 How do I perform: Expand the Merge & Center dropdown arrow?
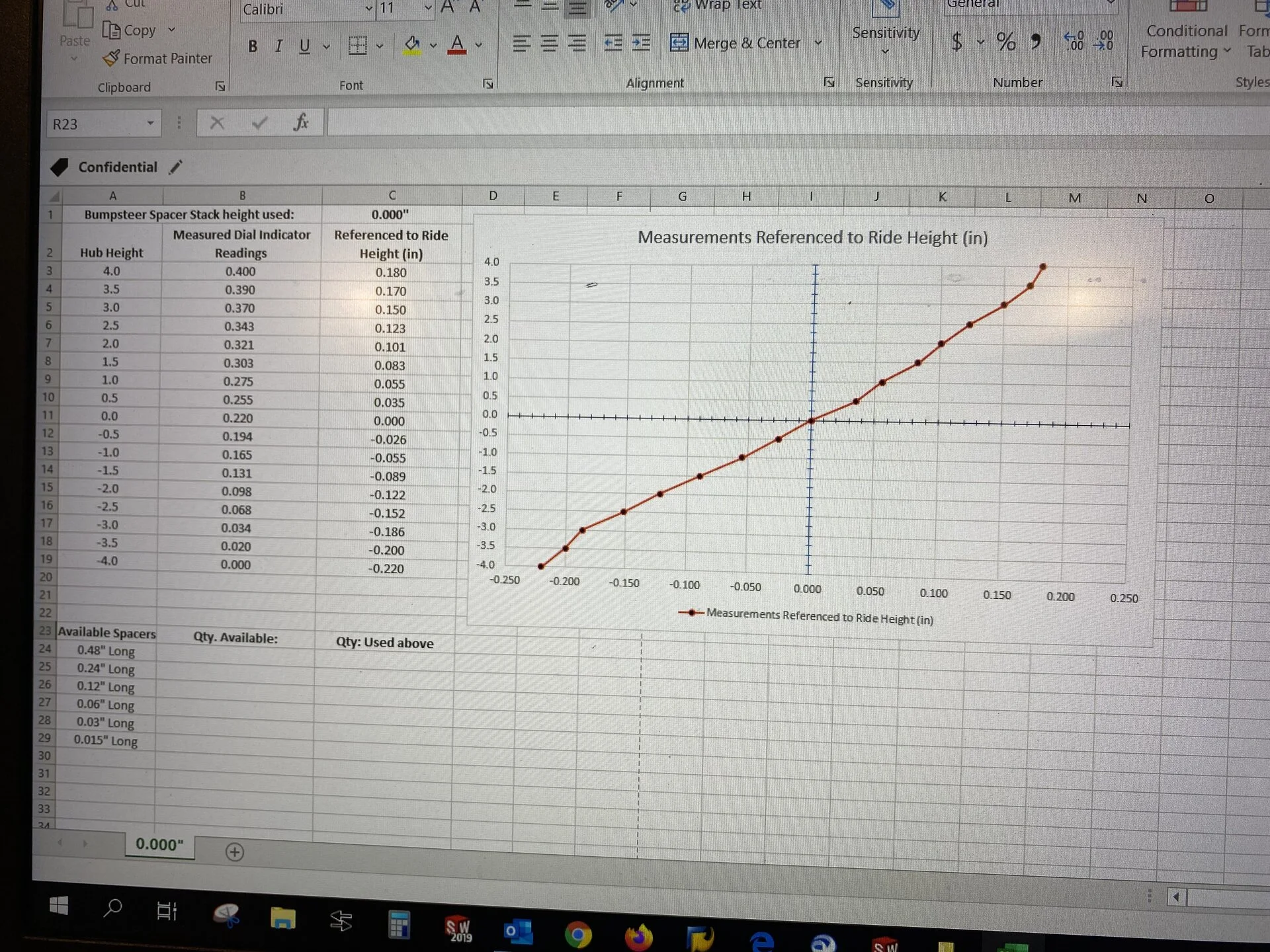[x=818, y=42]
